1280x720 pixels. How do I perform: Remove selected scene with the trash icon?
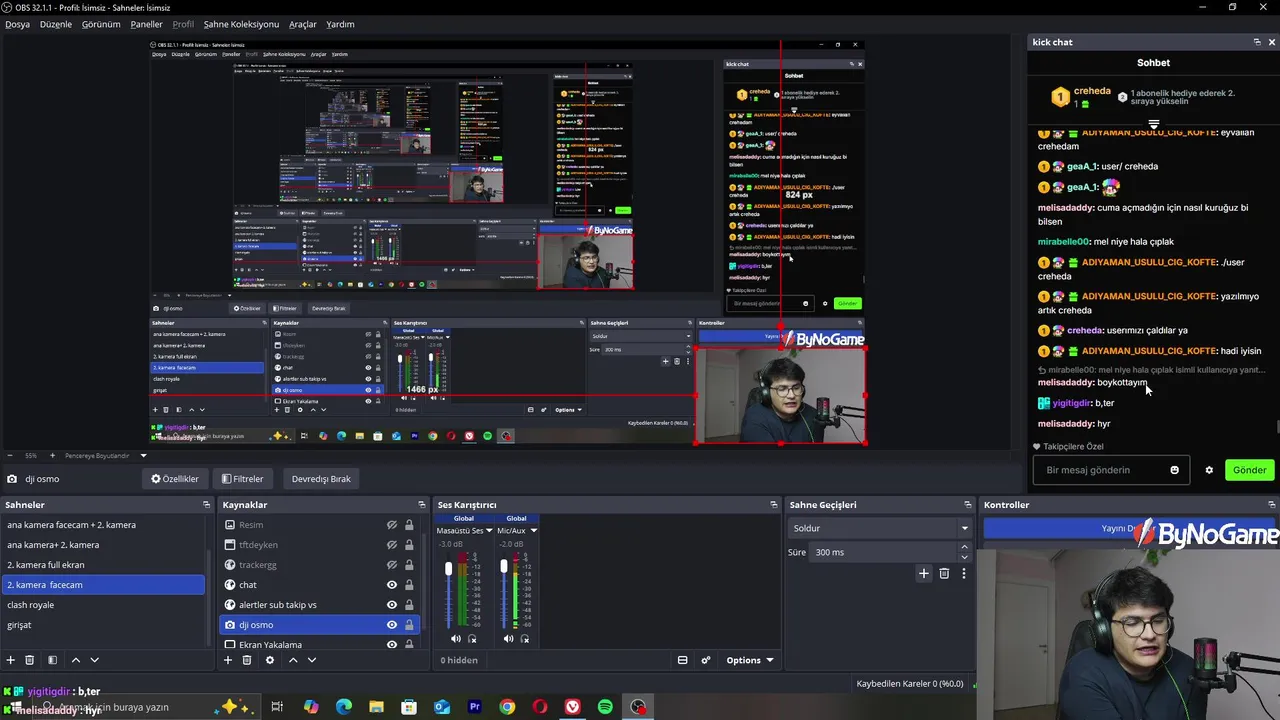(30, 660)
